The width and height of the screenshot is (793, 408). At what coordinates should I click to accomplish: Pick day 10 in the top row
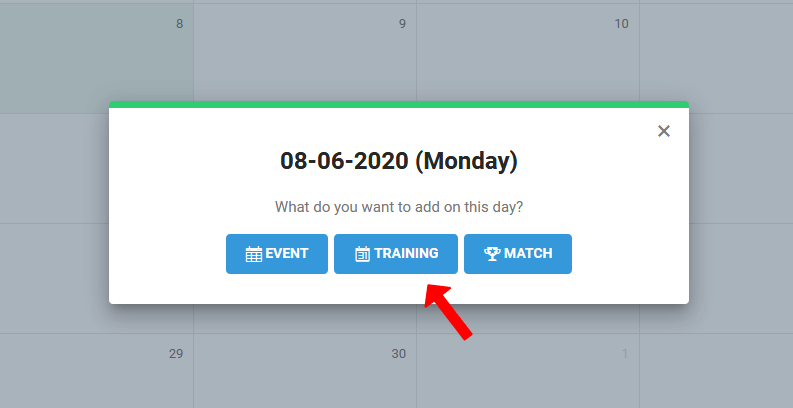click(x=527, y=55)
